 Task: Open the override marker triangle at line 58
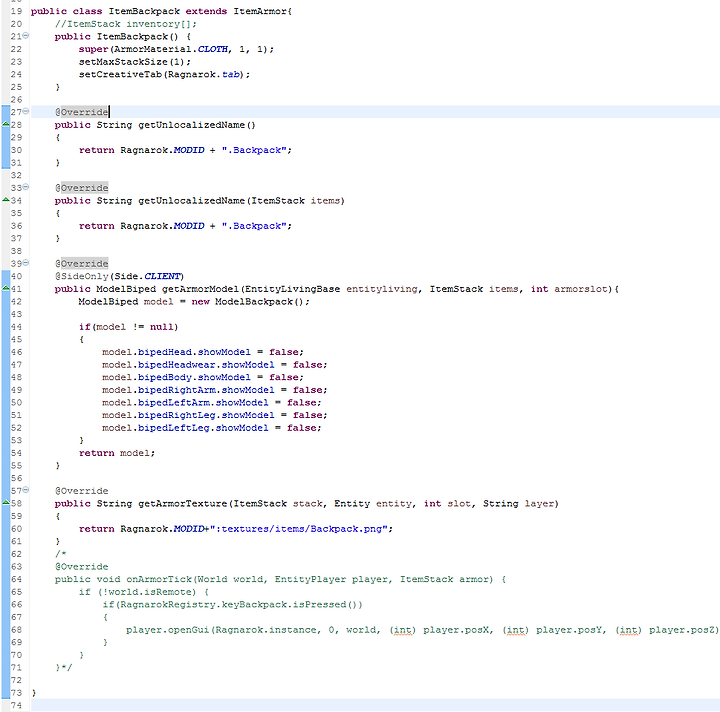tap(6, 503)
